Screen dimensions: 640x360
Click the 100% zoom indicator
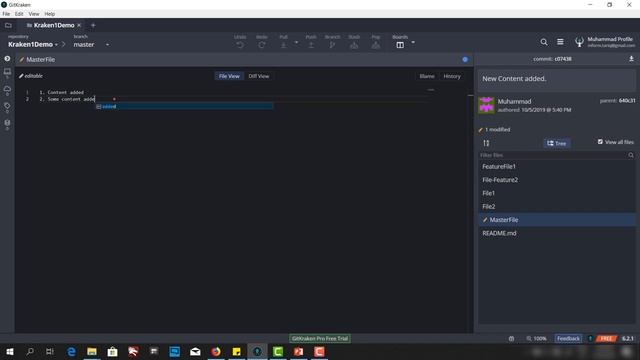(536, 339)
